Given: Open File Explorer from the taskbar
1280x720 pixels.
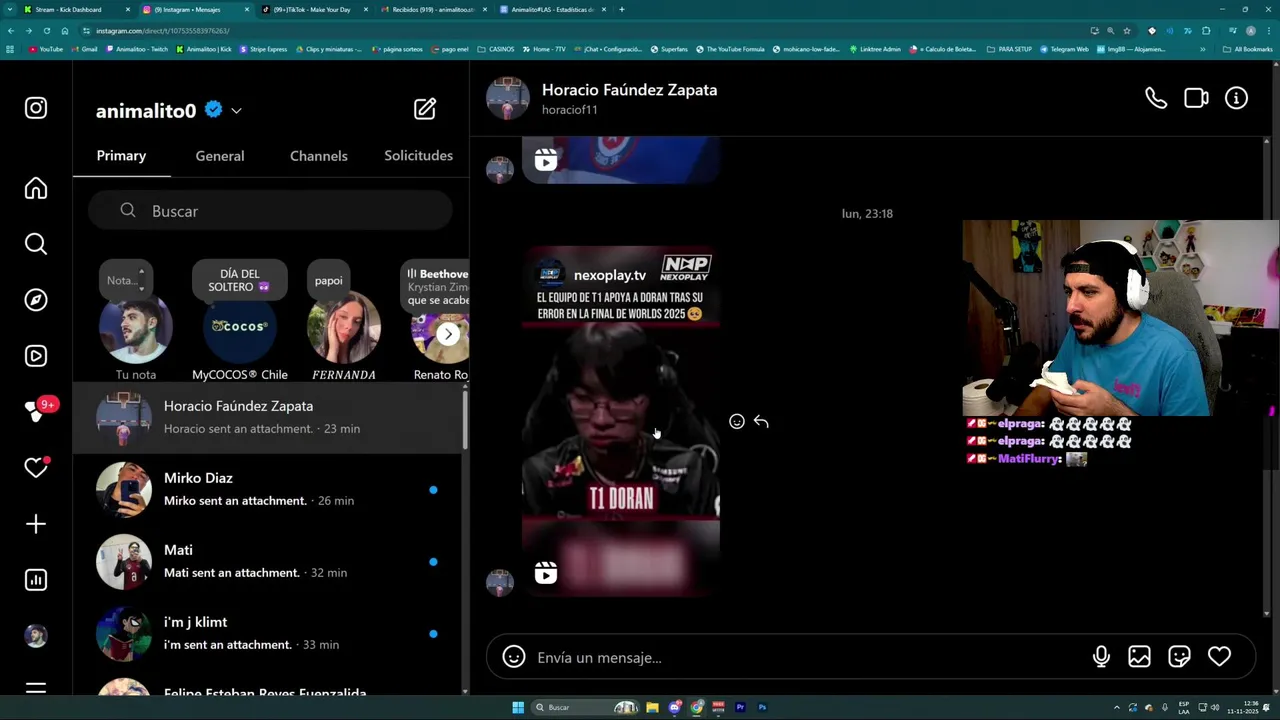Looking at the screenshot, I should tap(652, 707).
